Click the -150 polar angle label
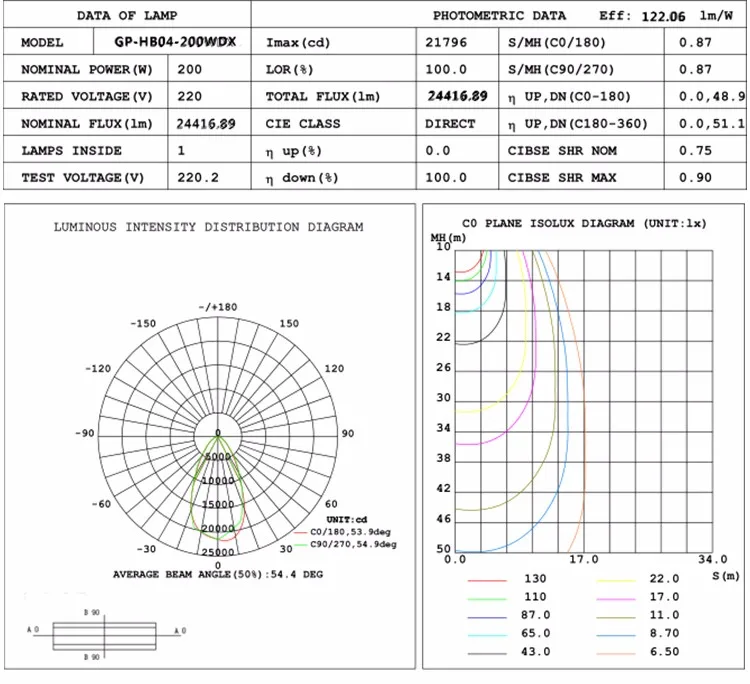750x684 pixels. coord(143,323)
